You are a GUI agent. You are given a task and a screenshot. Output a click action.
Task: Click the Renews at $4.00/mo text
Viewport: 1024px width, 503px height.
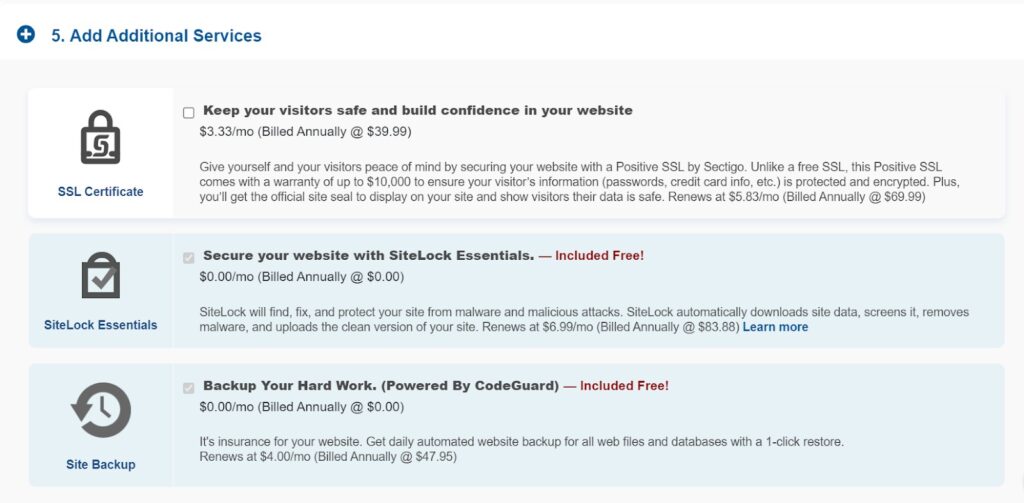click(328, 457)
